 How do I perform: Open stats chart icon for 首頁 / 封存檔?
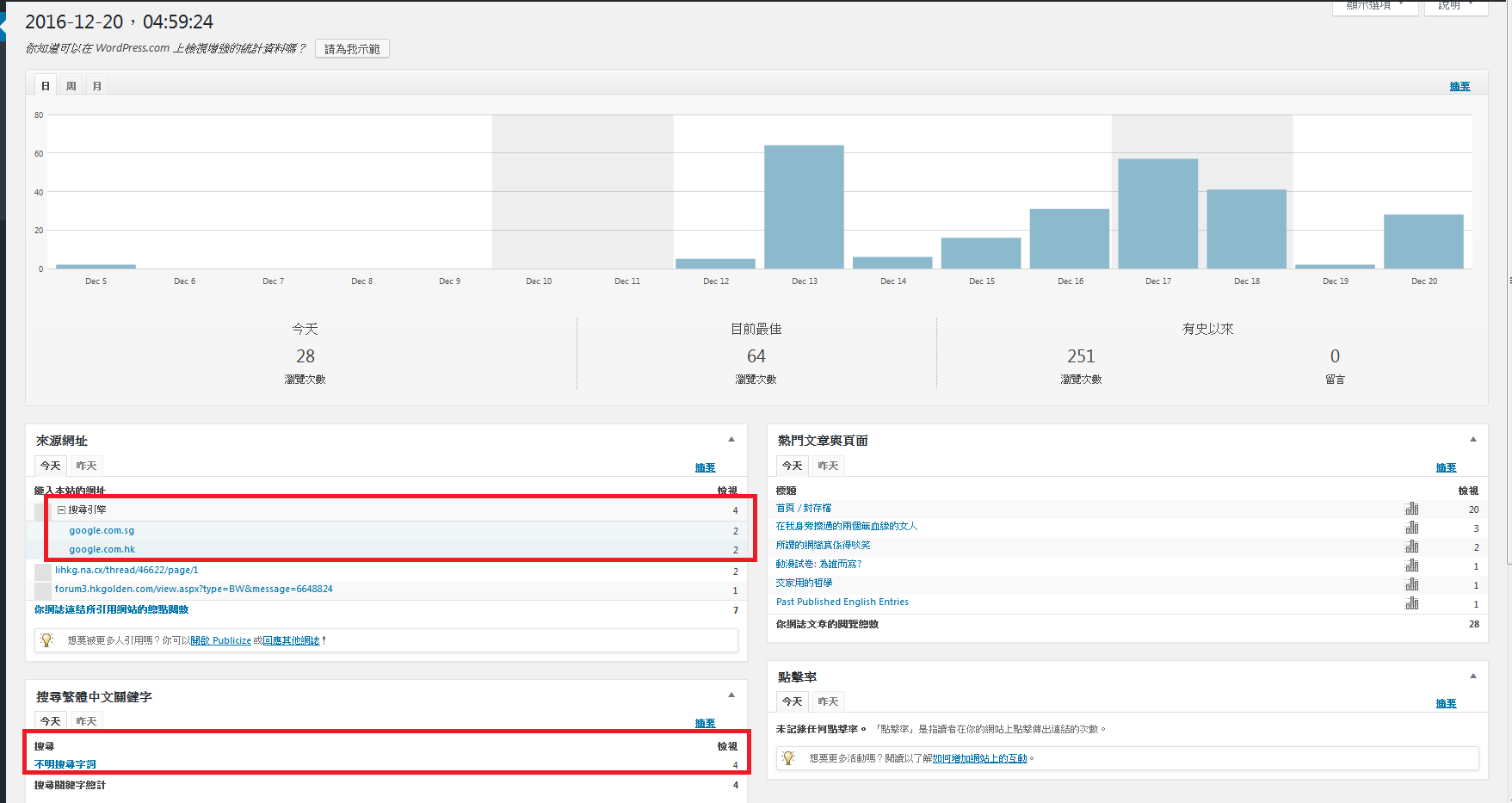coord(1411,509)
